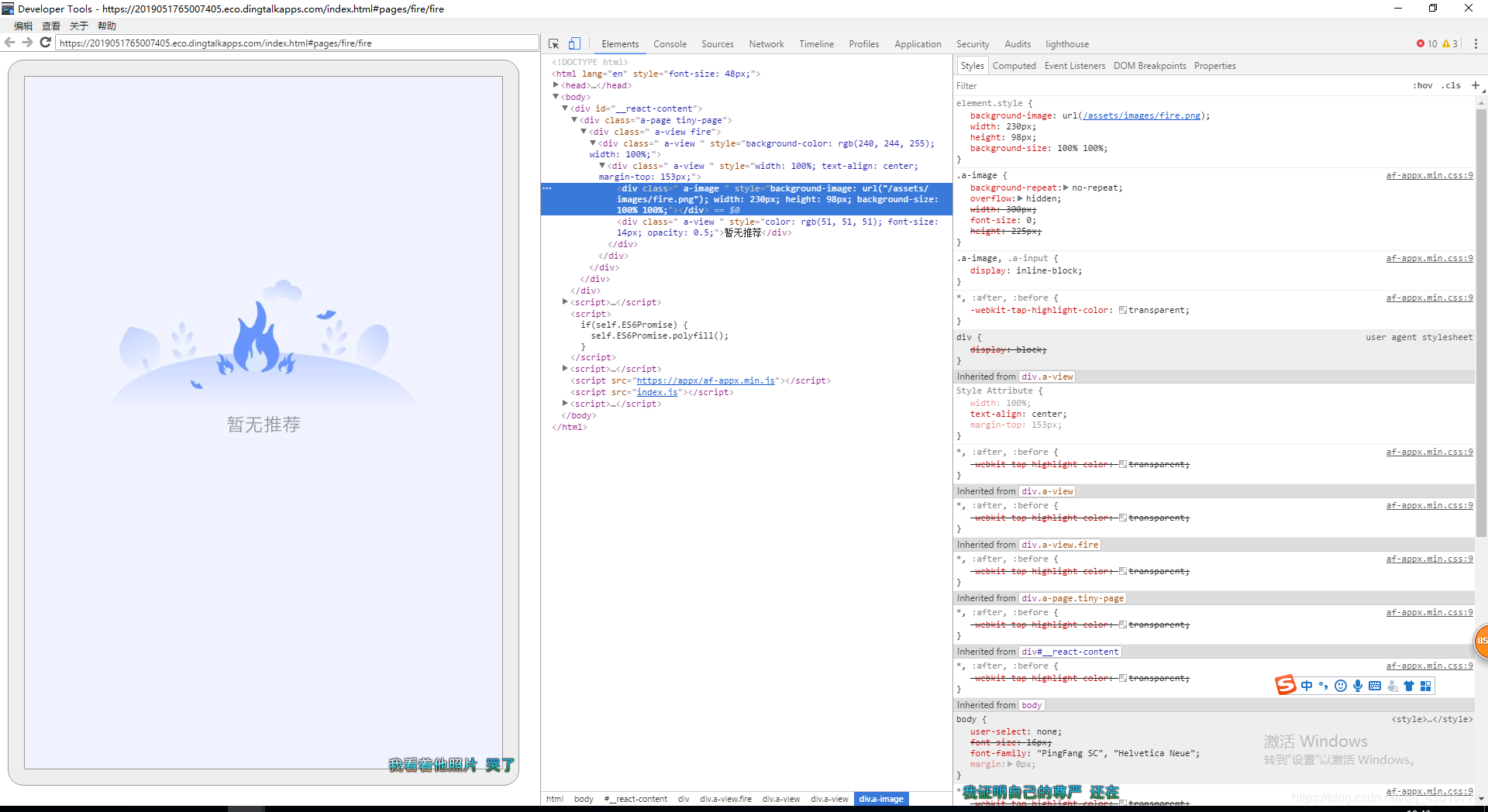The image size is (1488, 812).
Task: Toggle punctuation mode on IME bar
Action: (x=1324, y=686)
